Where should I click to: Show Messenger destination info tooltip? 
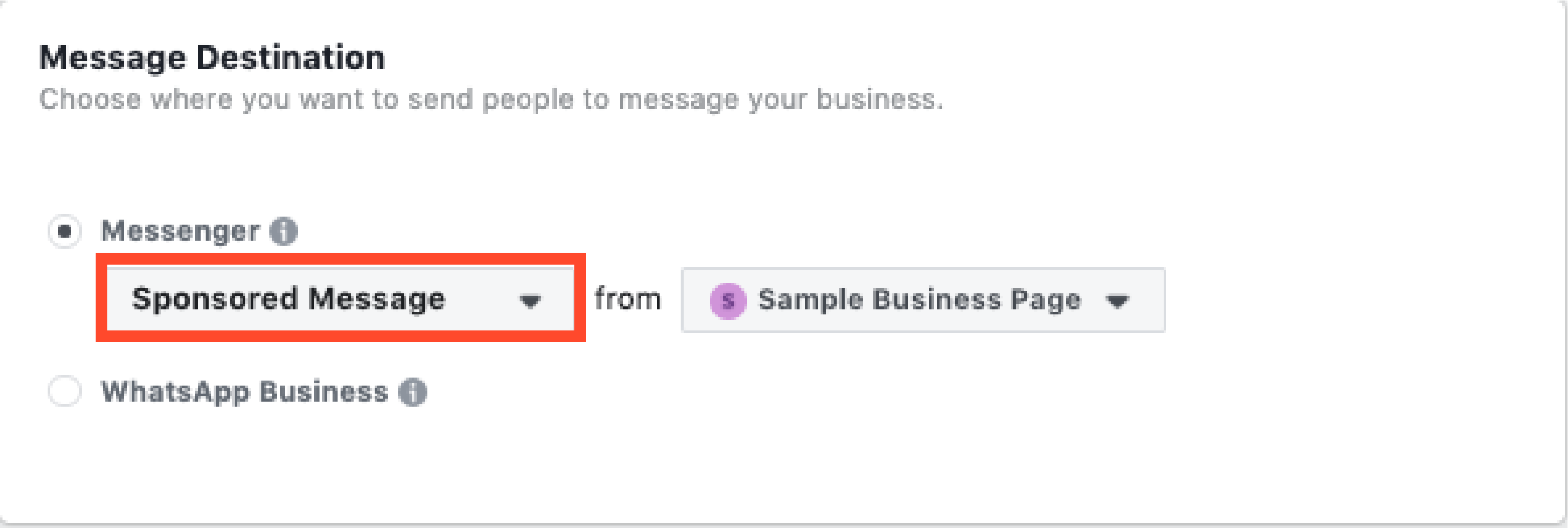pos(283,231)
